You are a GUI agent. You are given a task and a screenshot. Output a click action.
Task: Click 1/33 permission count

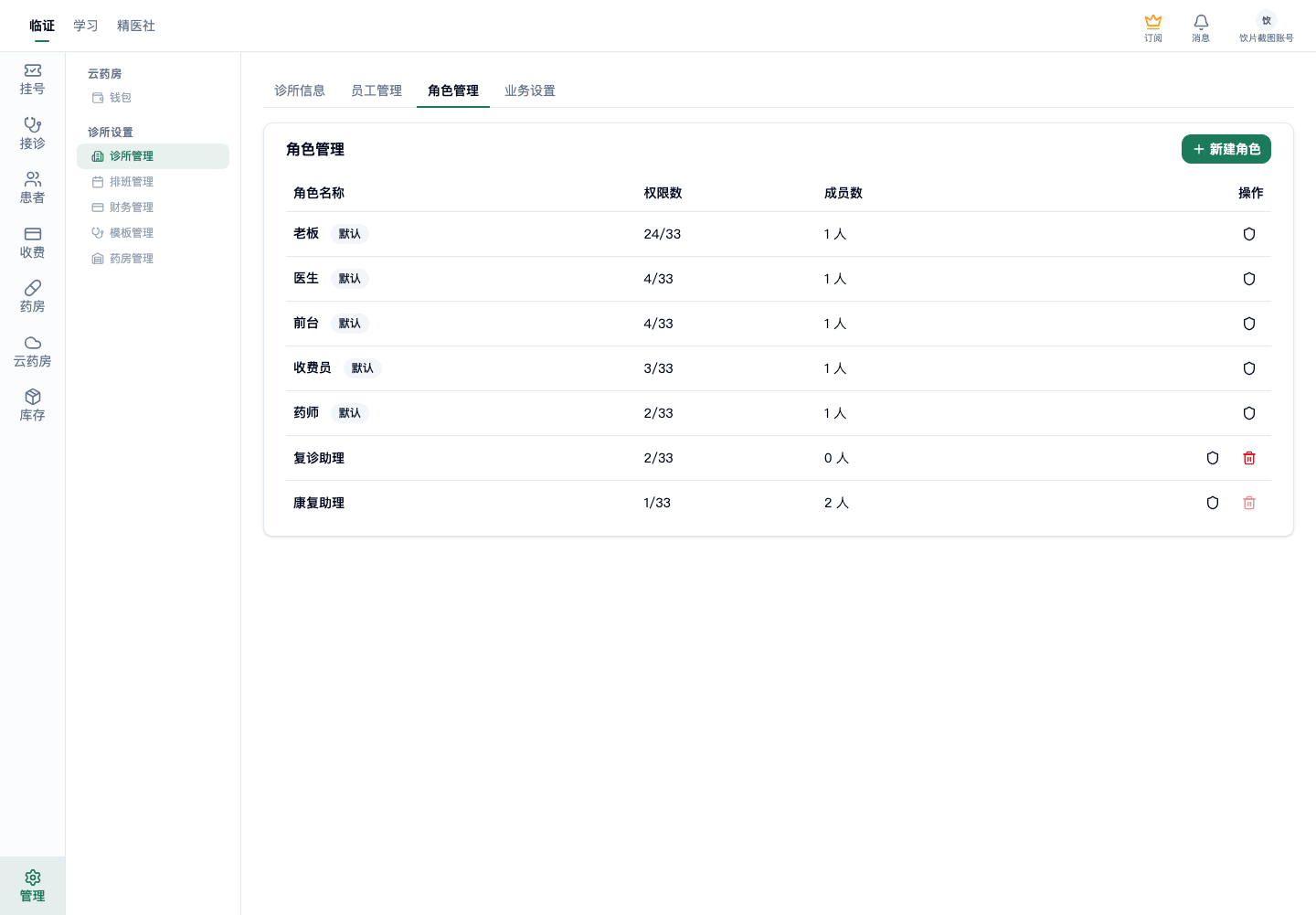point(657,503)
